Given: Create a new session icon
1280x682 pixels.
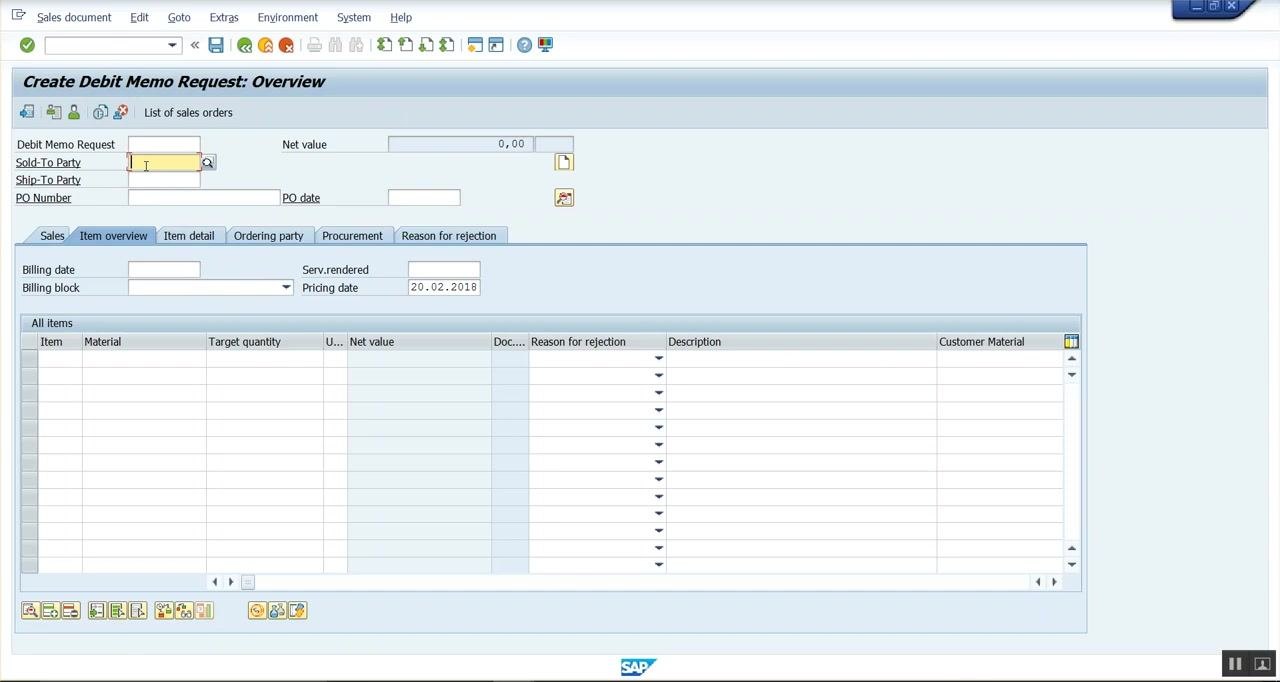Looking at the screenshot, I should pos(475,45).
